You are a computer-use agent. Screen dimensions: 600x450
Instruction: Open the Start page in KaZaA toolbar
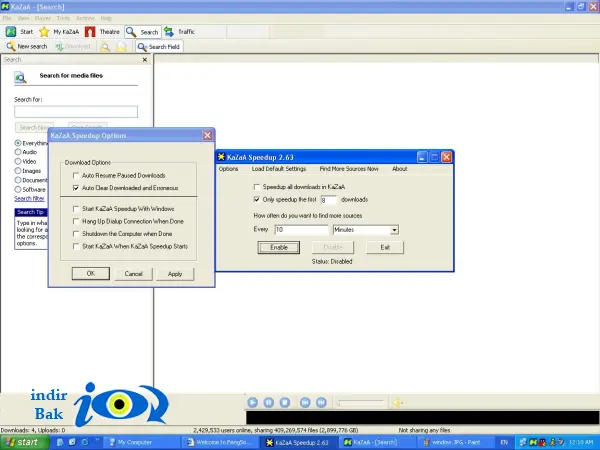(x=19, y=32)
